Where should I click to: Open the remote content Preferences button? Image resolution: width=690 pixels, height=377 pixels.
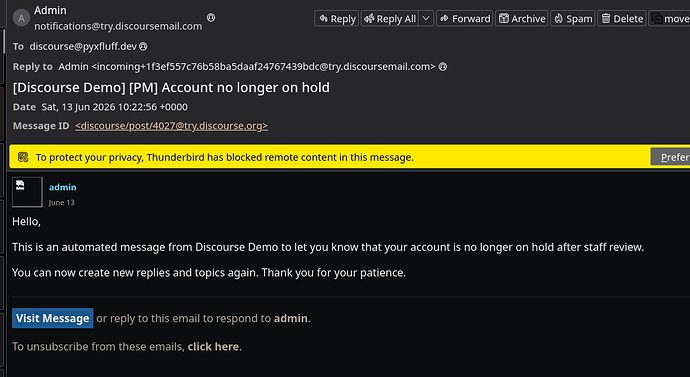tap(670, 157)
